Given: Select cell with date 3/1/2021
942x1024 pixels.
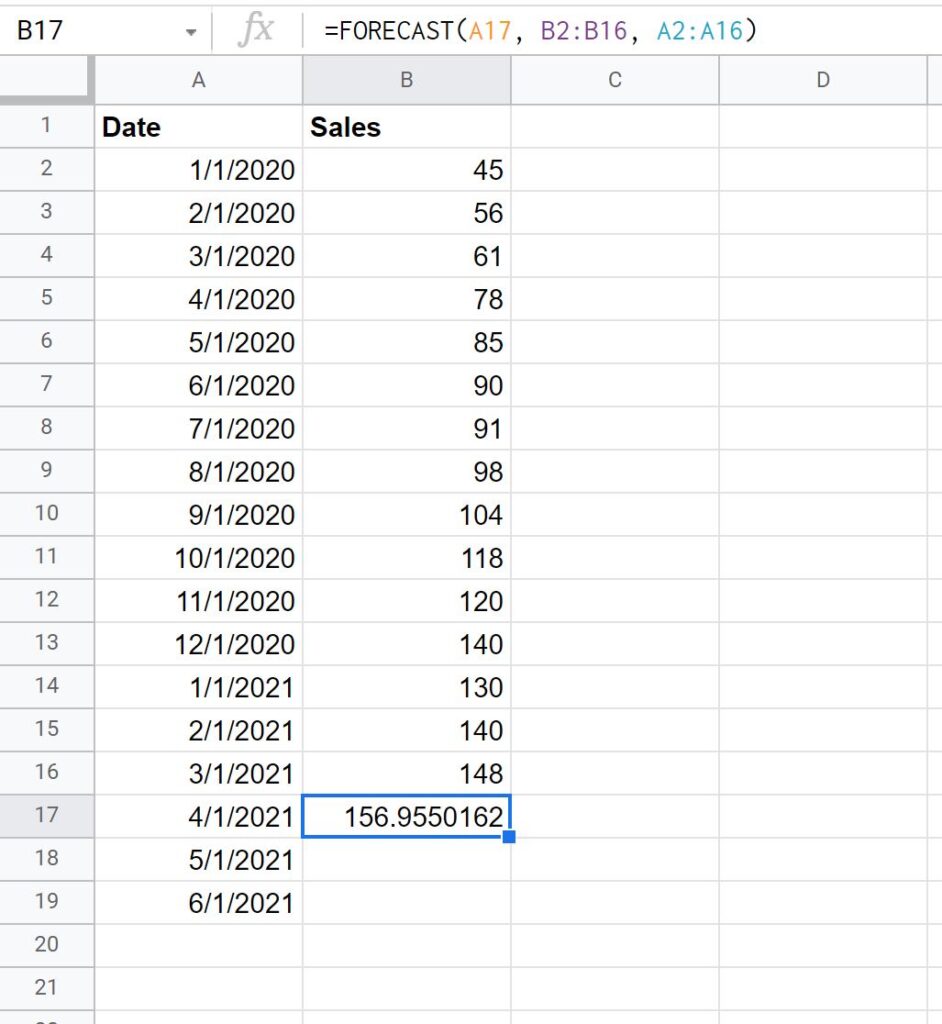Looking at the screenshot, I should [x=199, y=773].
